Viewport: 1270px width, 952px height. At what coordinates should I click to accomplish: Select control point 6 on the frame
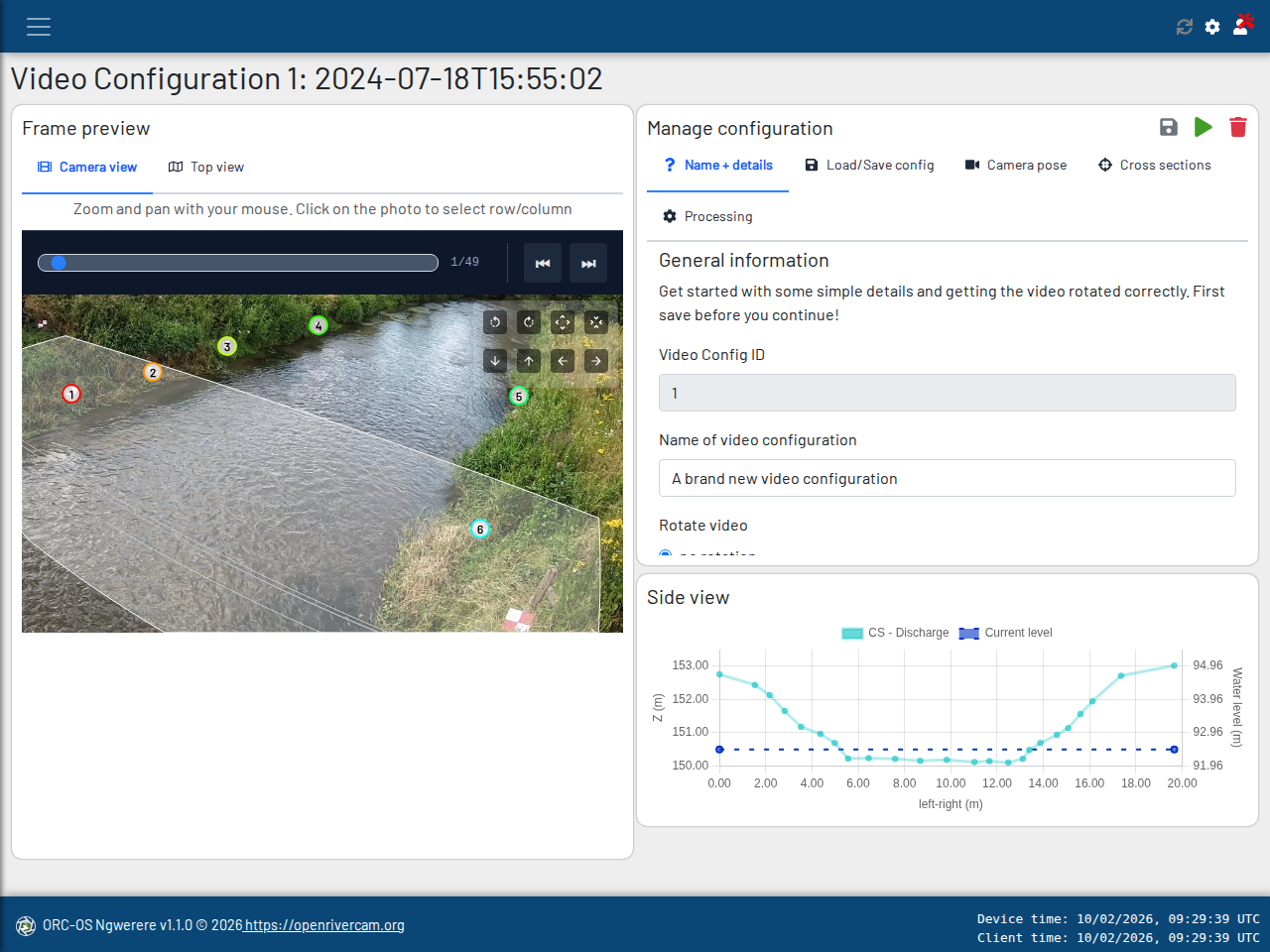pos(480,530)
